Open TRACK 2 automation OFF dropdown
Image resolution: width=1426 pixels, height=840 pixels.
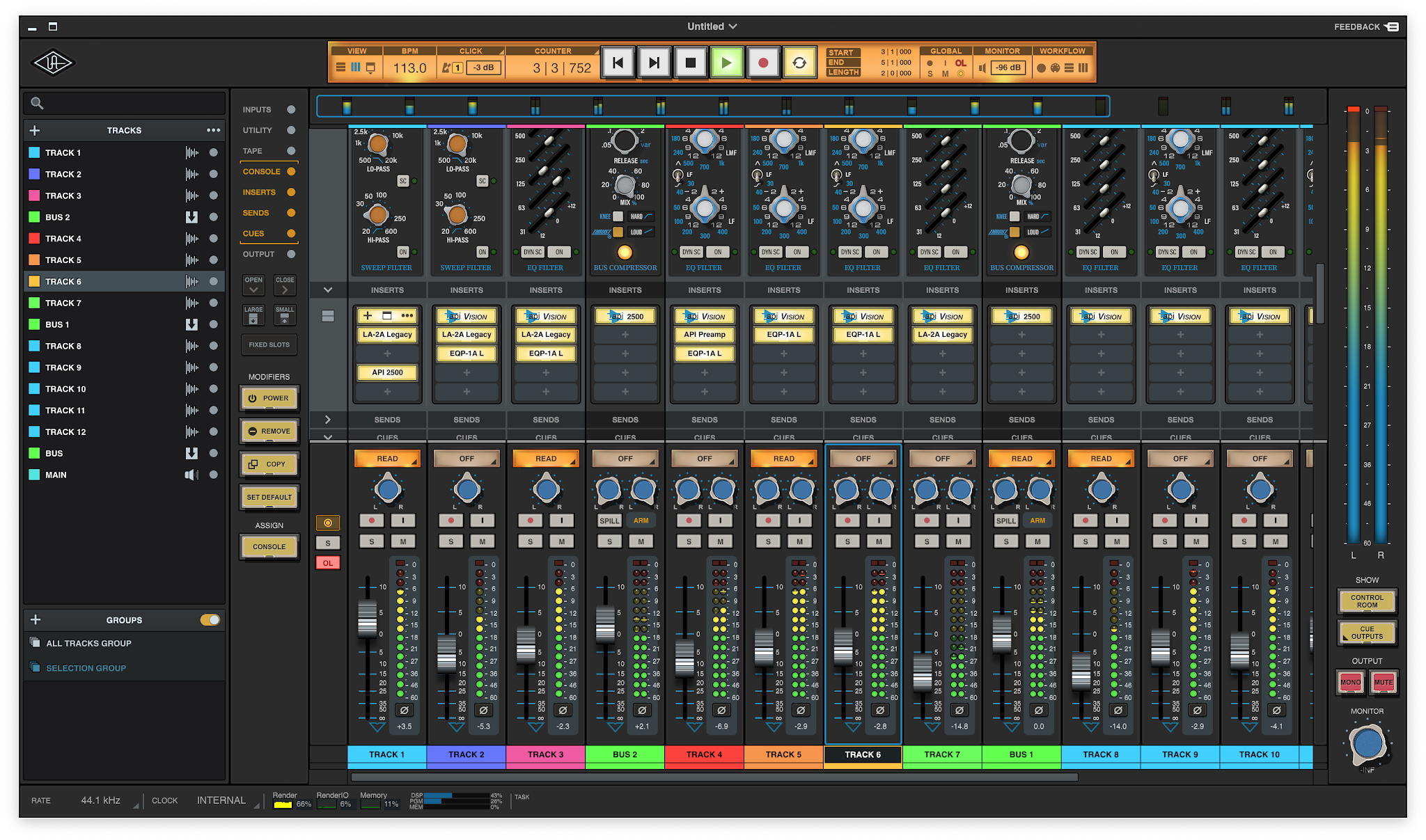click(467, 459)
